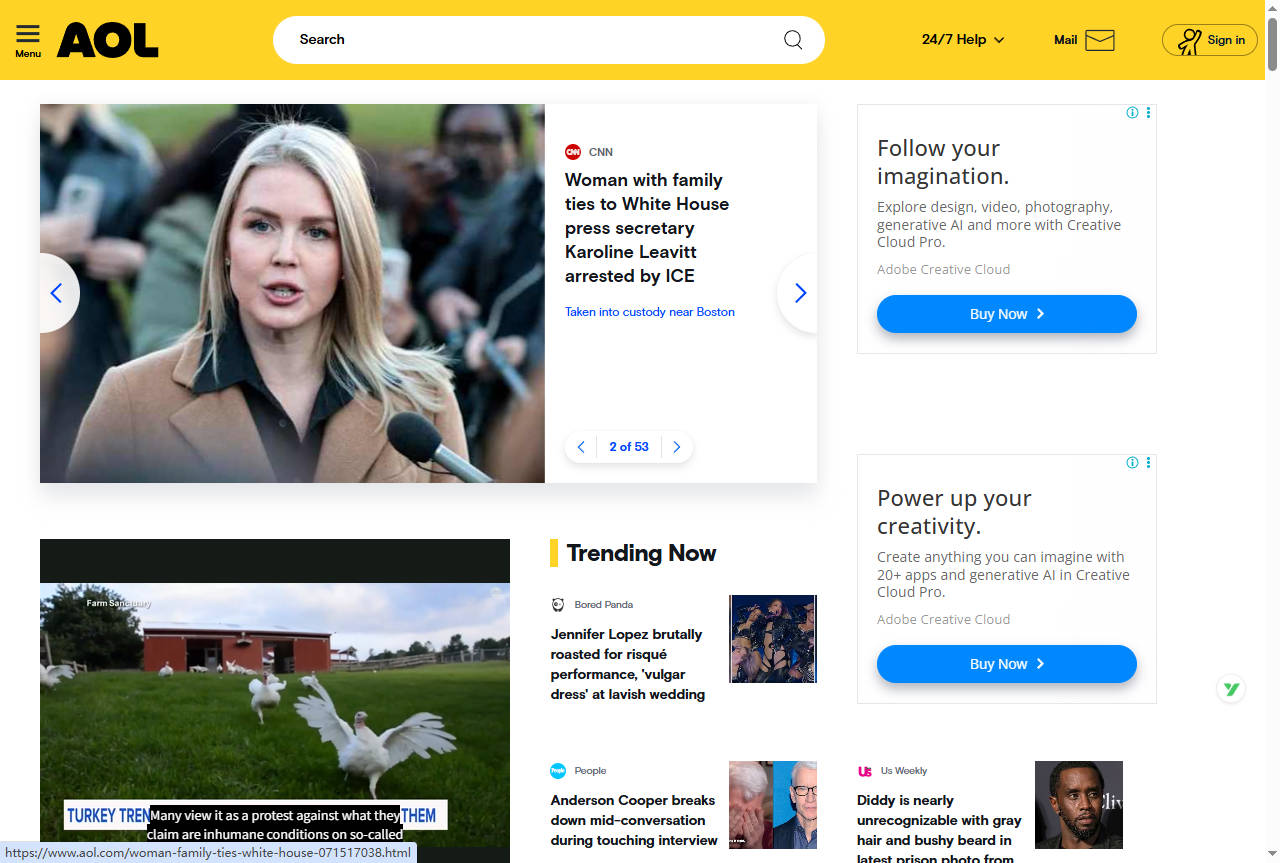Open ad options on Power up your creativity ad

(1148, 463)
